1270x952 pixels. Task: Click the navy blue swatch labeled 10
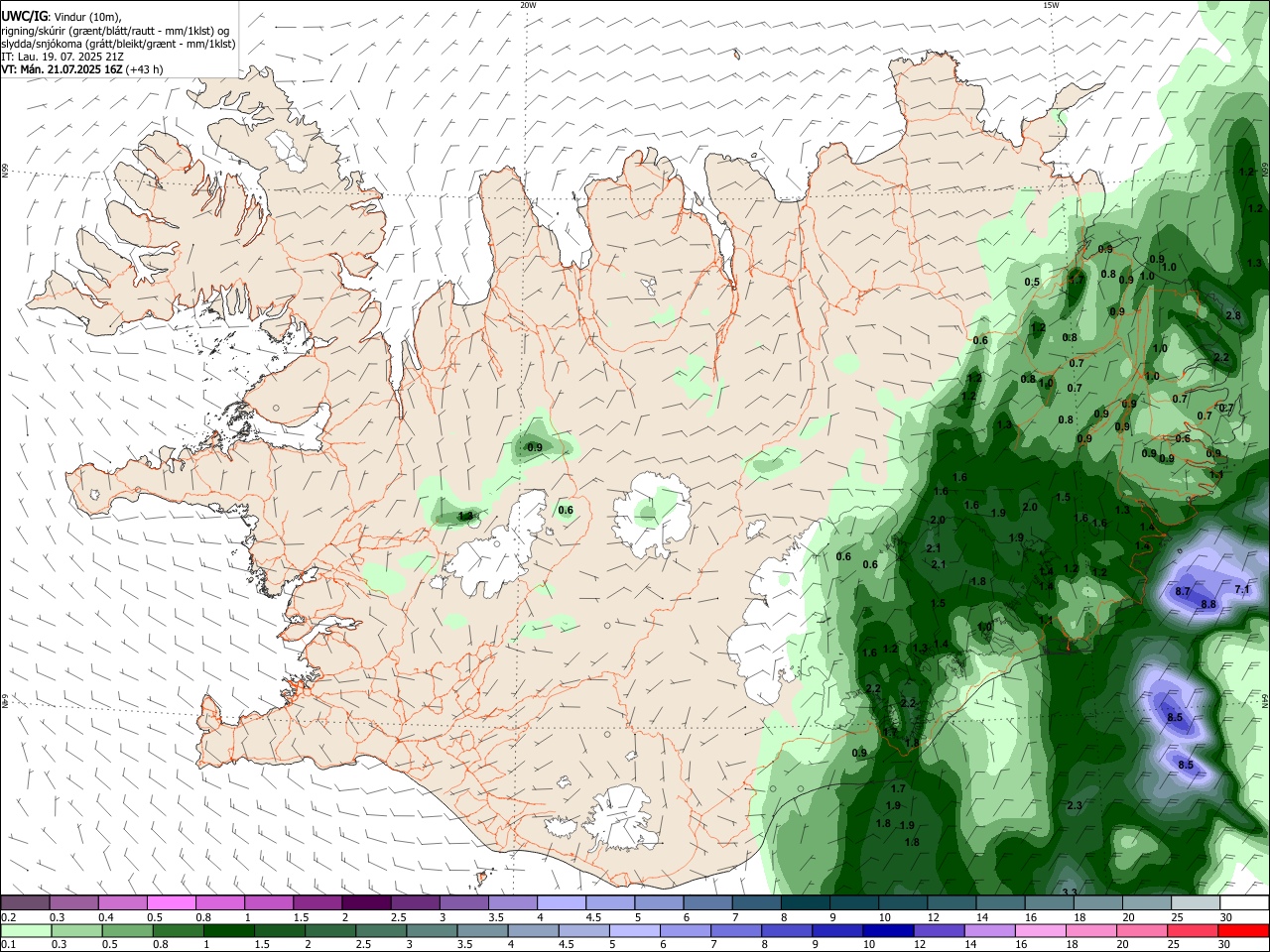click(886, 930)
